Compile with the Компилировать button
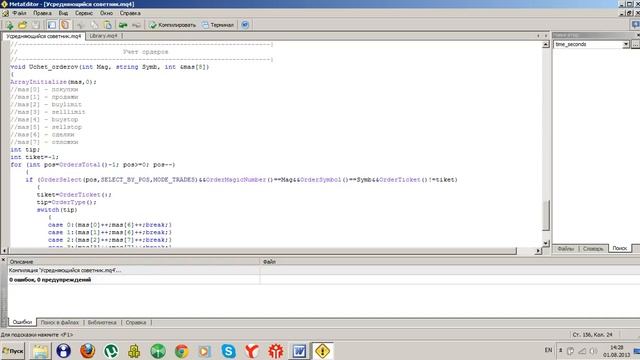 pos(172,25)
